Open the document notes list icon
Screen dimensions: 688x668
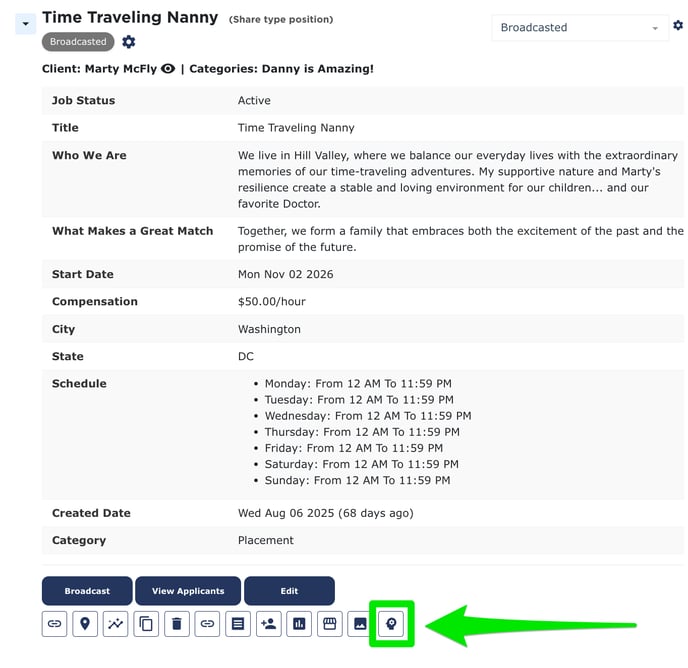pyautogui.click(x=238, y=624)
